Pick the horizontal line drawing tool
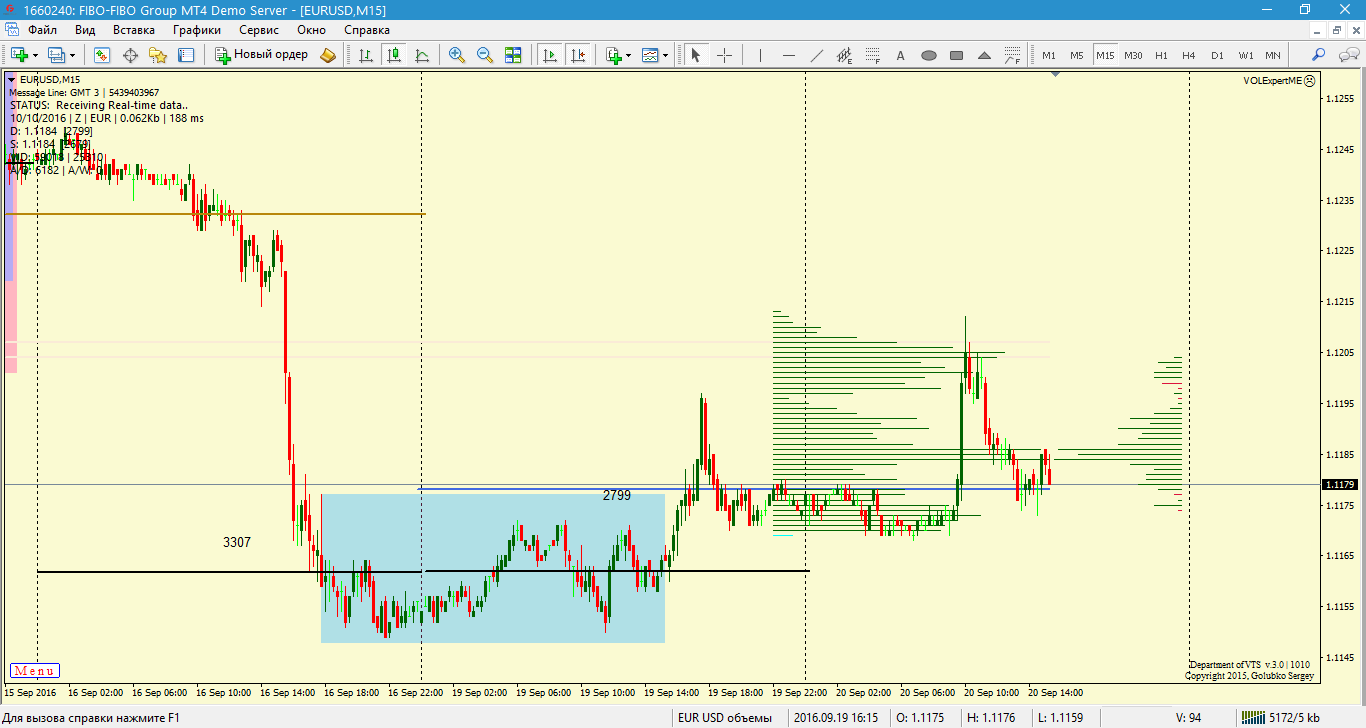1366x728 pixels. [x=789, y=55]
